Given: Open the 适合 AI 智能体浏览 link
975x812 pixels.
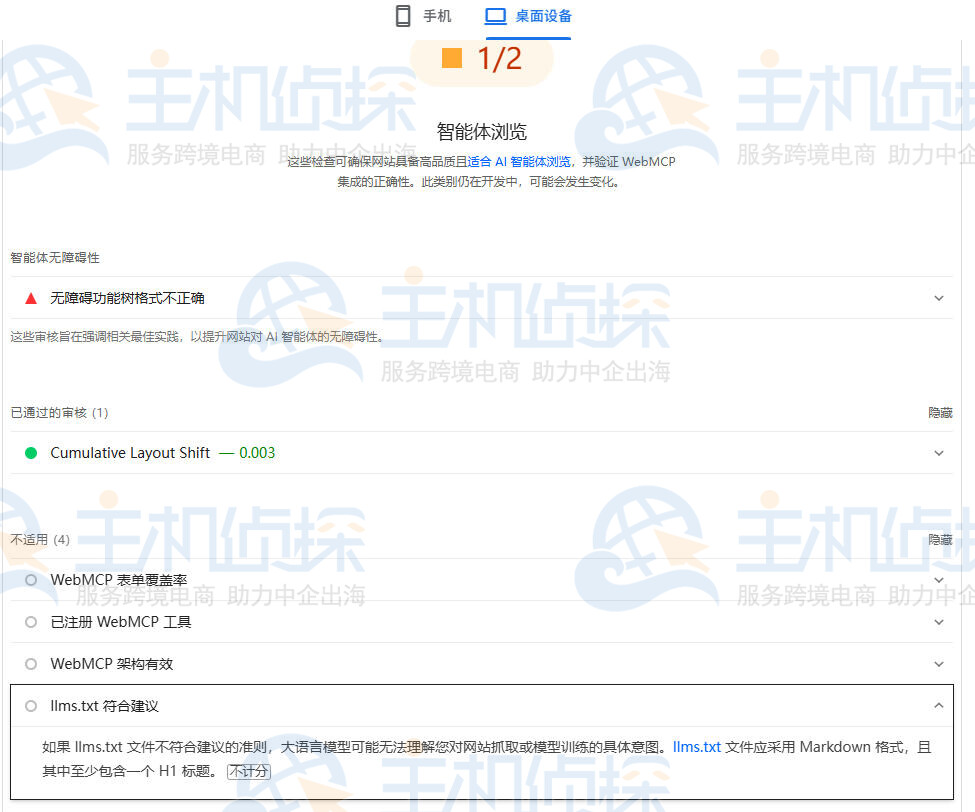Looking at the screenshot, I should point(519,162).
